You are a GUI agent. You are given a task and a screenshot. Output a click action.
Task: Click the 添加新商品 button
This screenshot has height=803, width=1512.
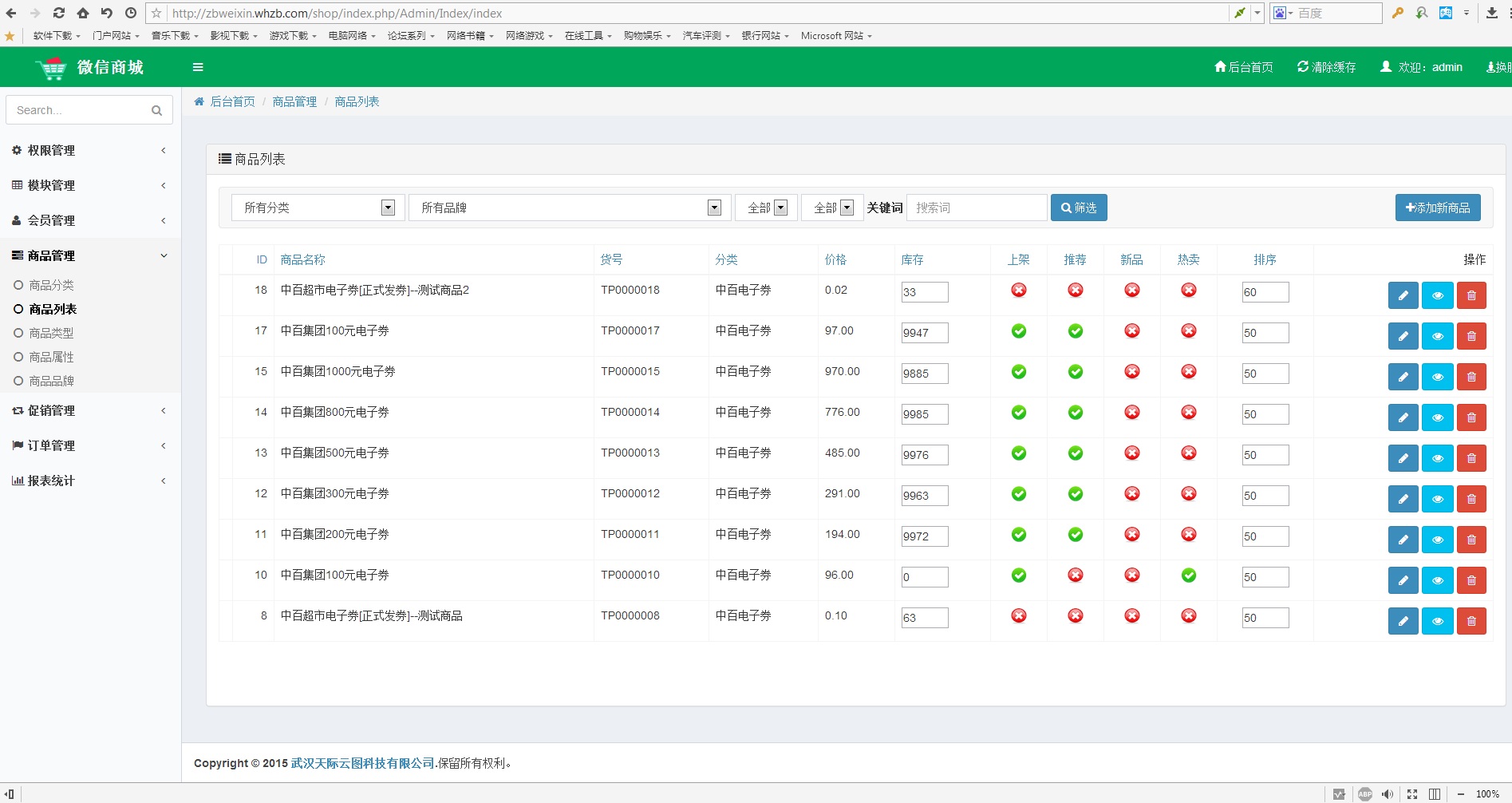click(1438, 208)
